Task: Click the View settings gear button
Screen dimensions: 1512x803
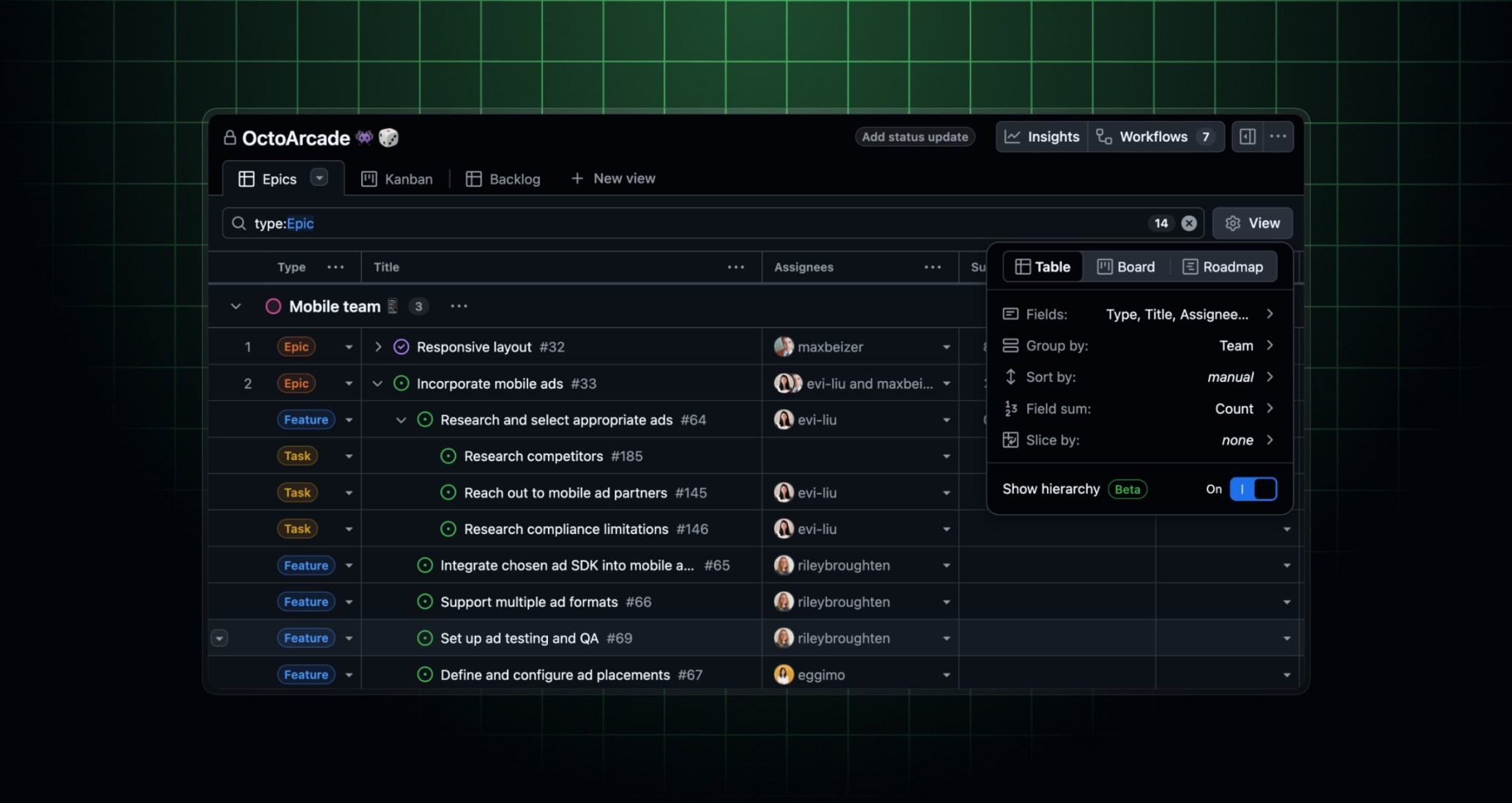Action: (1233, 223)
